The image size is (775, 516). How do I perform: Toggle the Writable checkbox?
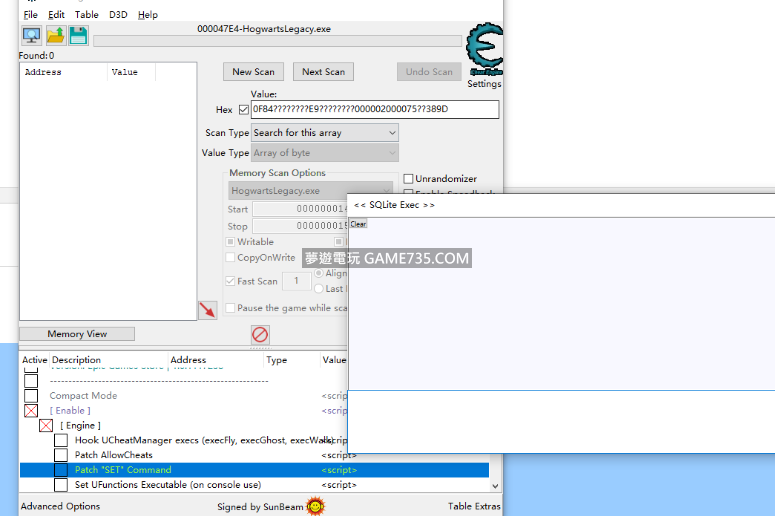coord(230,242)
